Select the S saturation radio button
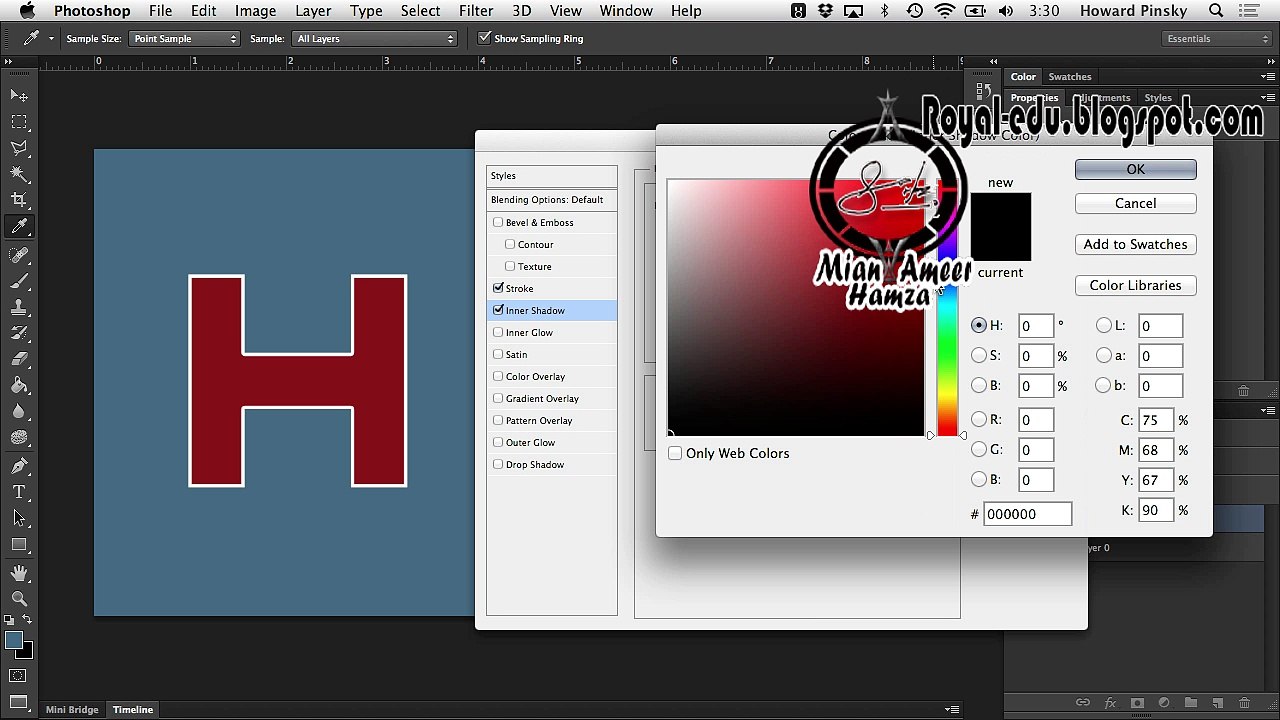Viewport: 1280px width, 720px height. 979,355
